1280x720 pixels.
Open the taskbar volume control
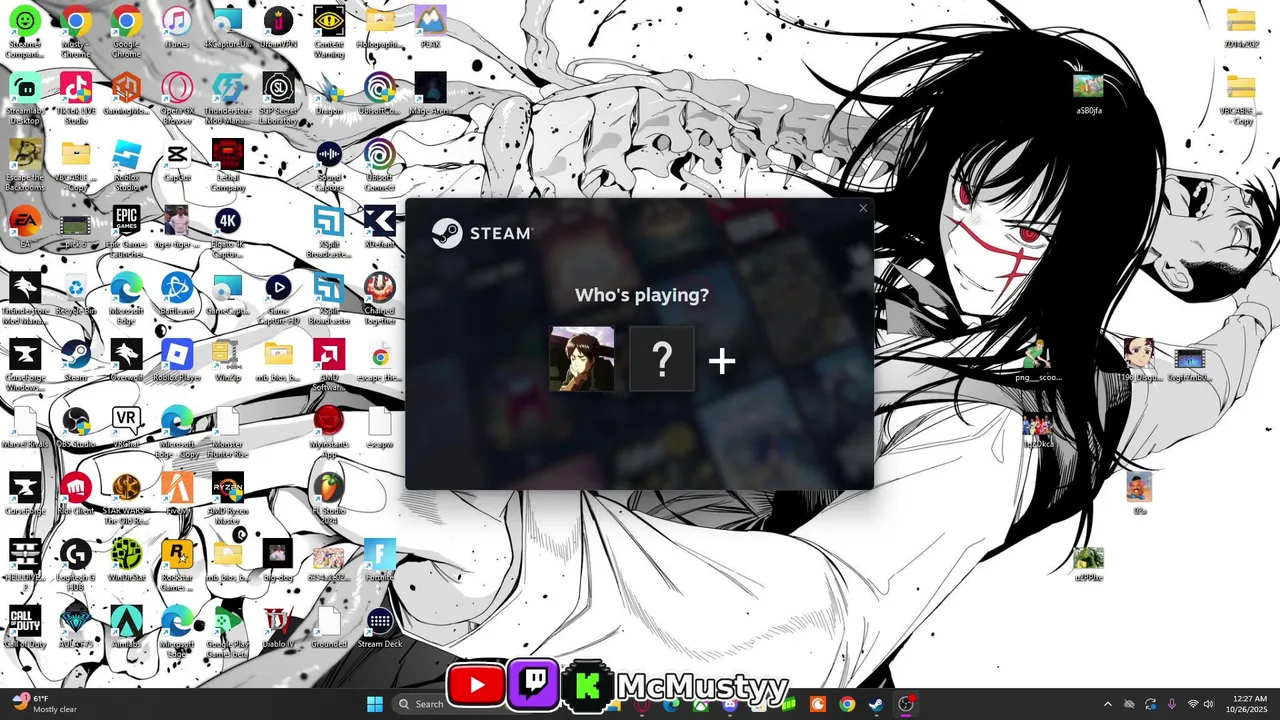1208,704
